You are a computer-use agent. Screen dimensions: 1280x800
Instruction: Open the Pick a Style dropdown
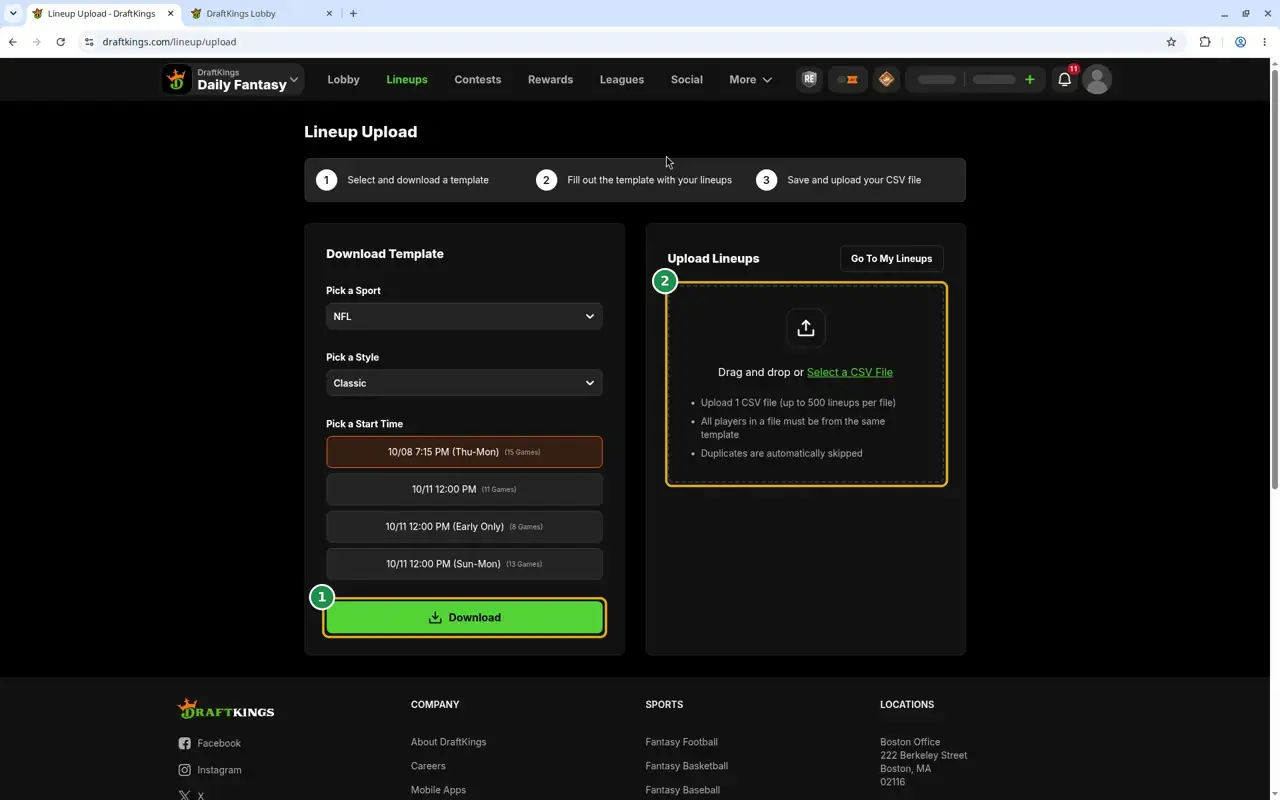pos(464,383)
